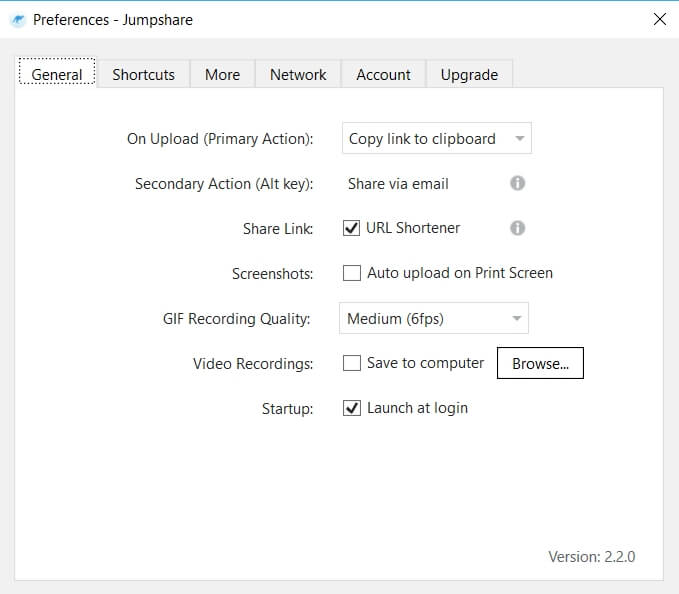Image resolution: width=679 pixels, height=594 pixels.
Task: Close the Preferences window
Action: pyautogui.click(x=659, y=19)
